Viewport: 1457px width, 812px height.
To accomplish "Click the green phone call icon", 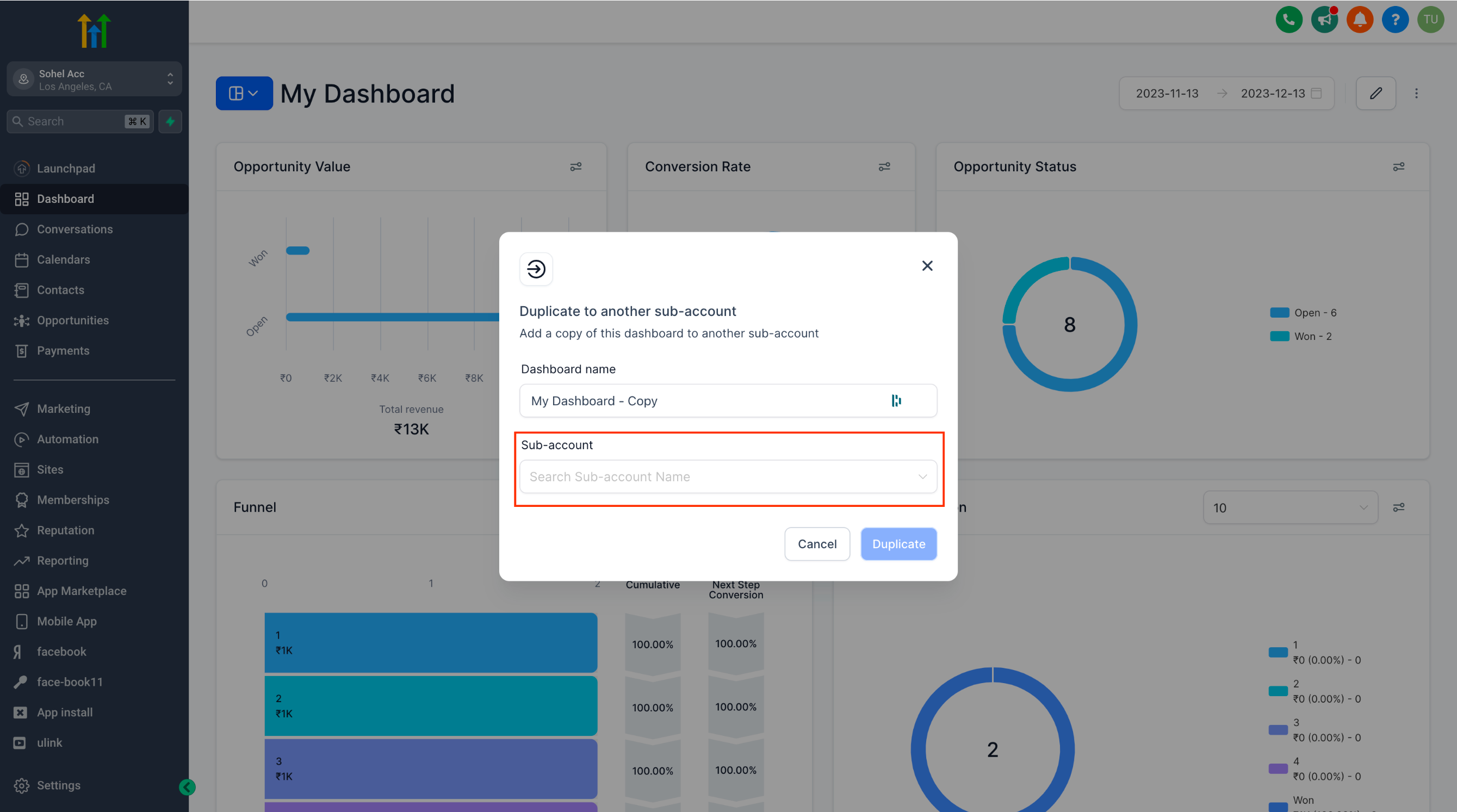I will (x=1288, y=20).
